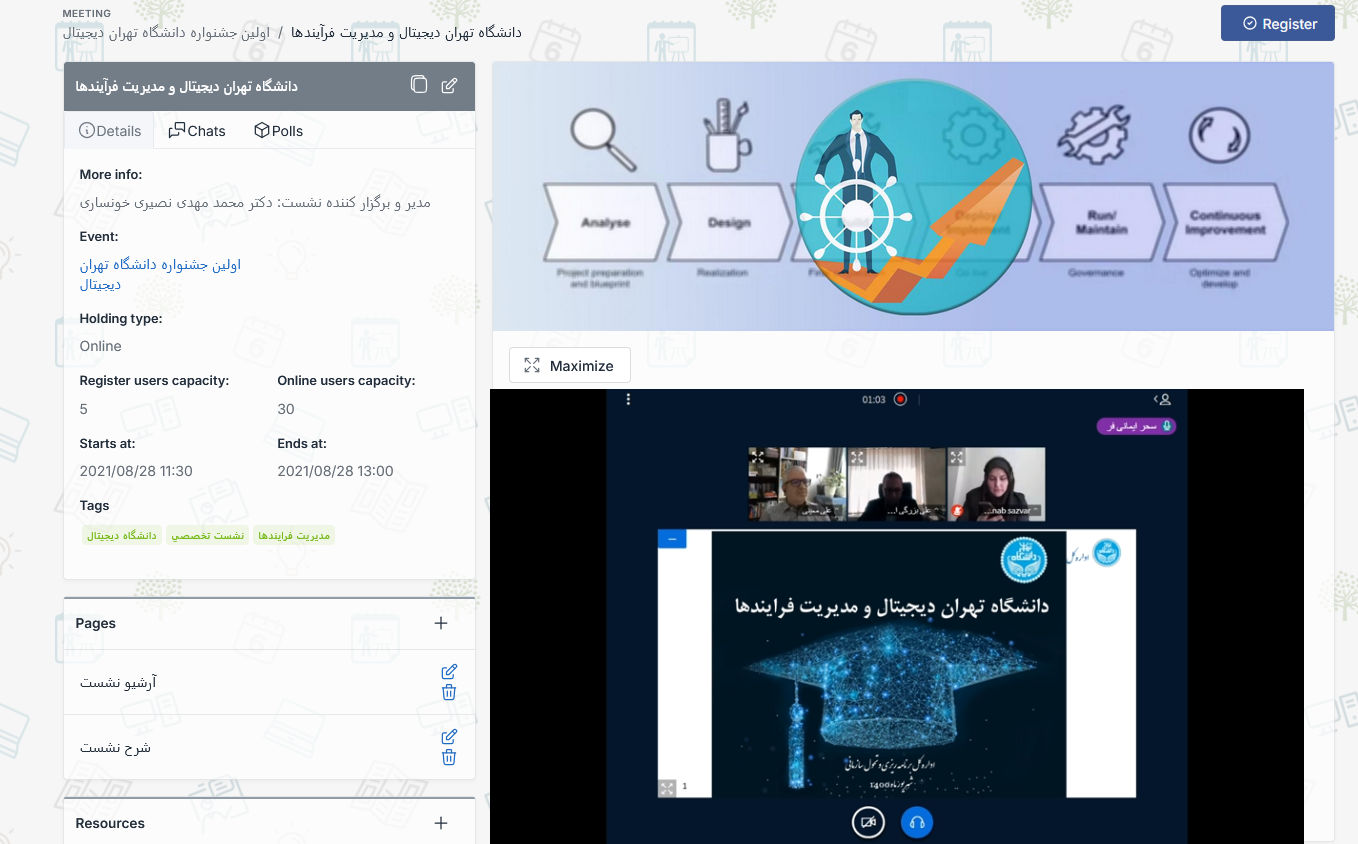Viewport: 1358px width, 844px height.
Task: Click the Starts at value 2021/08/28 11:30
Action: [136, 471]
